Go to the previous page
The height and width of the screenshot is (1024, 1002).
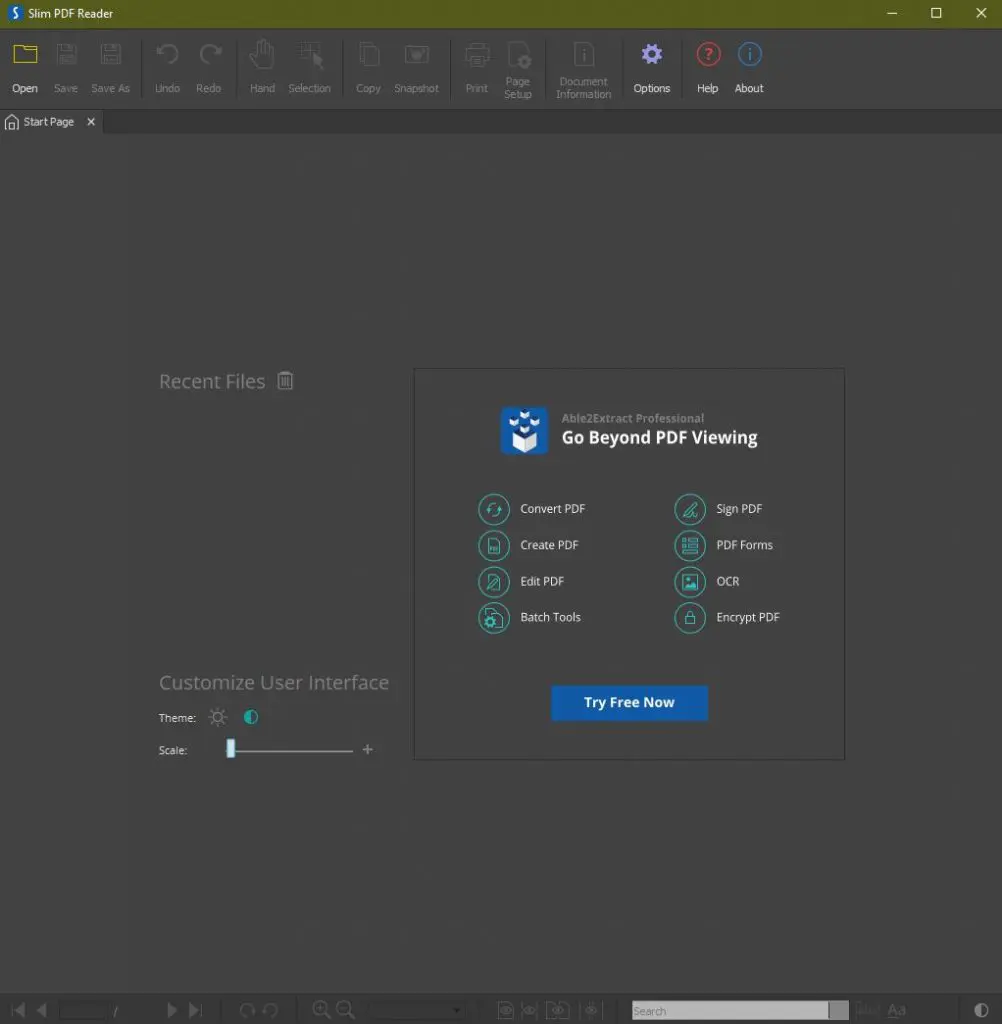click(42, 1010)
